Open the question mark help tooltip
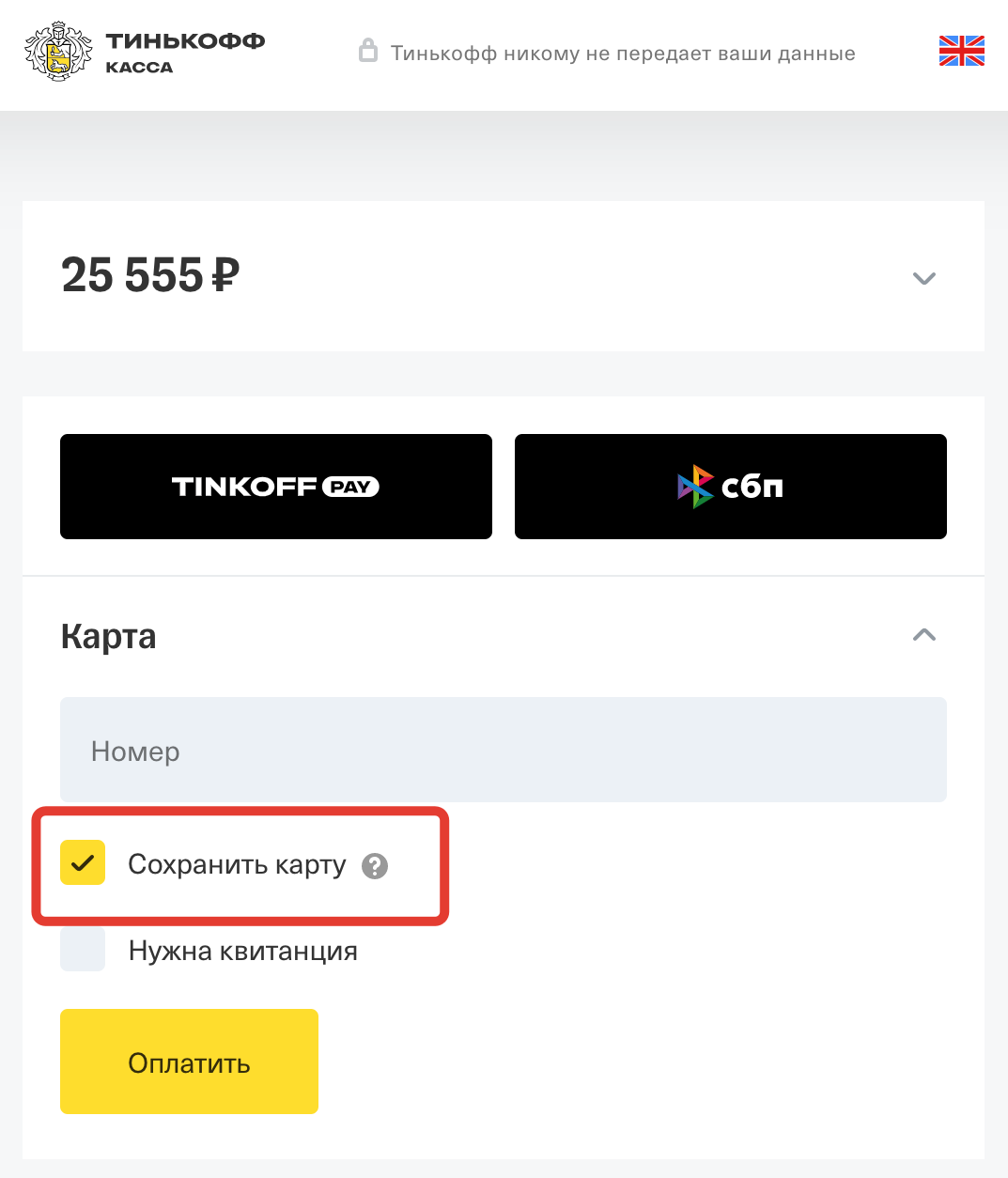 [375, 866]
